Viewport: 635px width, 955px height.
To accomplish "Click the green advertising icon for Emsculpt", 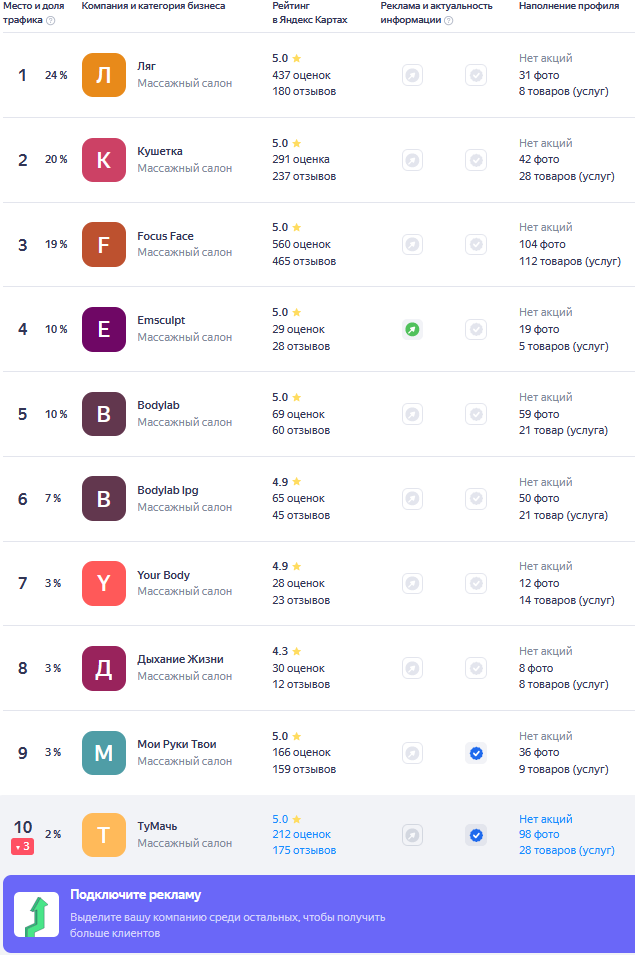I will [412, 329].
